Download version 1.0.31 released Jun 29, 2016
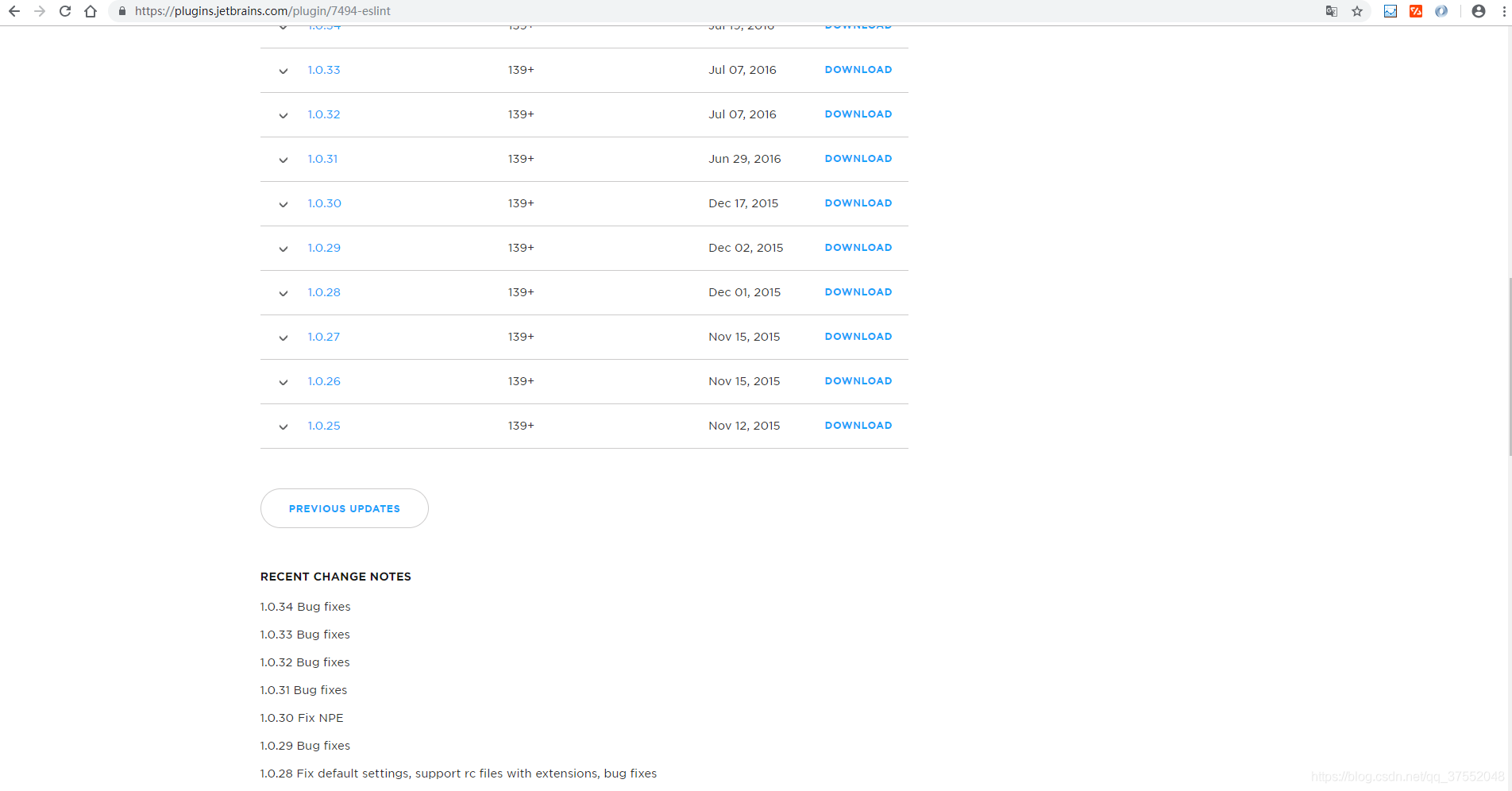This screenshot has height=791, width=1512. click(858, 159)
